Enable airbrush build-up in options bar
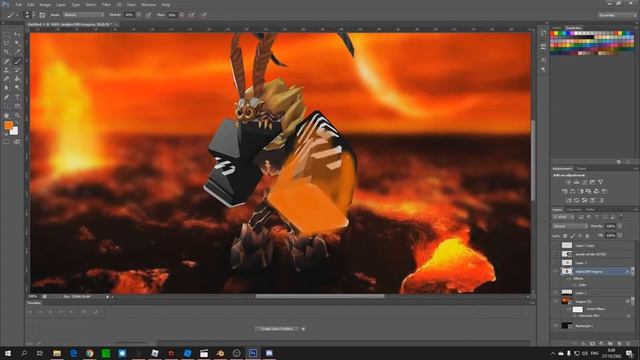Image resolution: width=640 pixels, height=360 pixels. tap(191, 15)
